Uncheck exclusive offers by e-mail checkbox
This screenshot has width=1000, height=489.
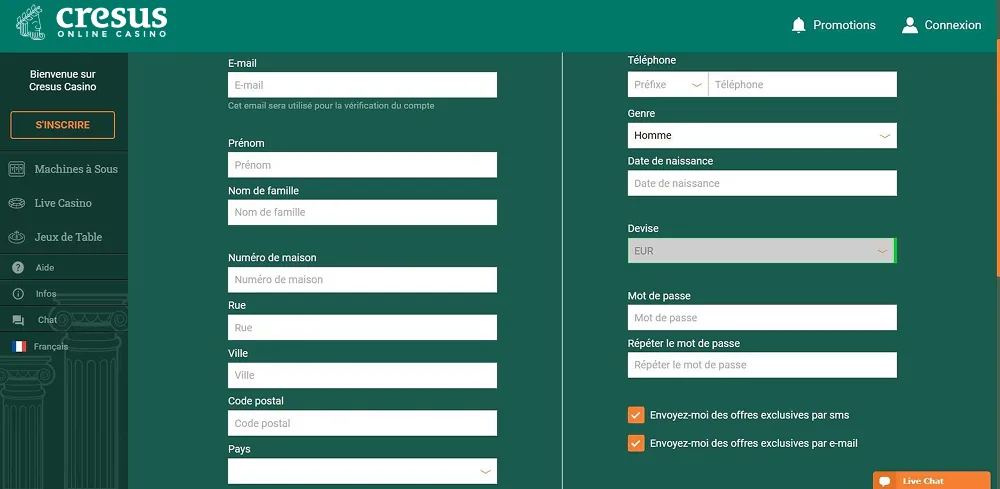(x=636, y=443)
